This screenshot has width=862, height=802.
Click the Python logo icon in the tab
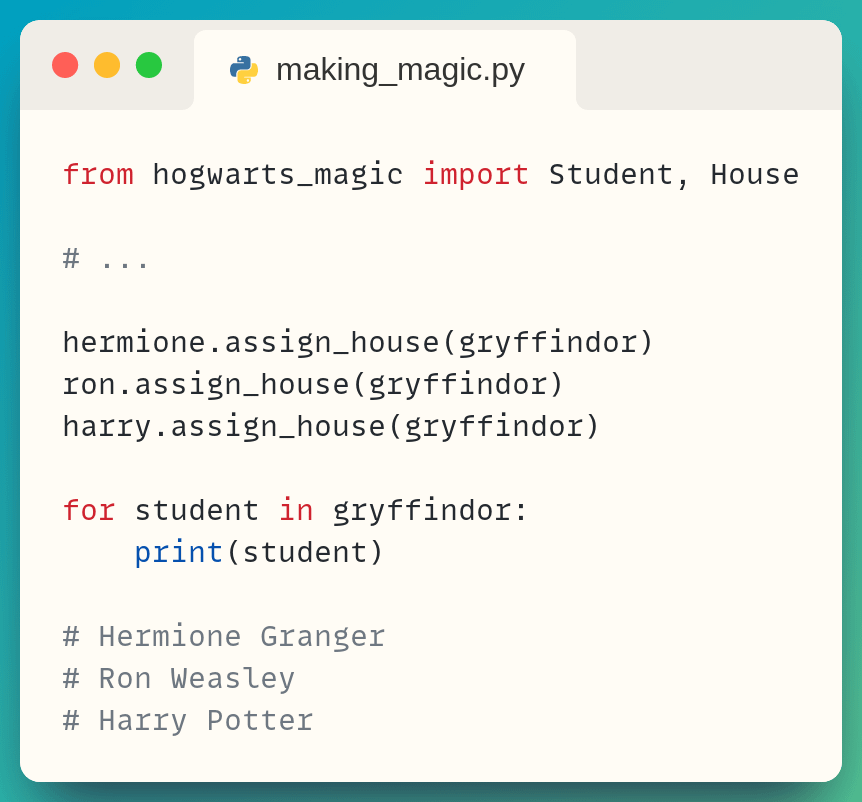coord(244,70)
